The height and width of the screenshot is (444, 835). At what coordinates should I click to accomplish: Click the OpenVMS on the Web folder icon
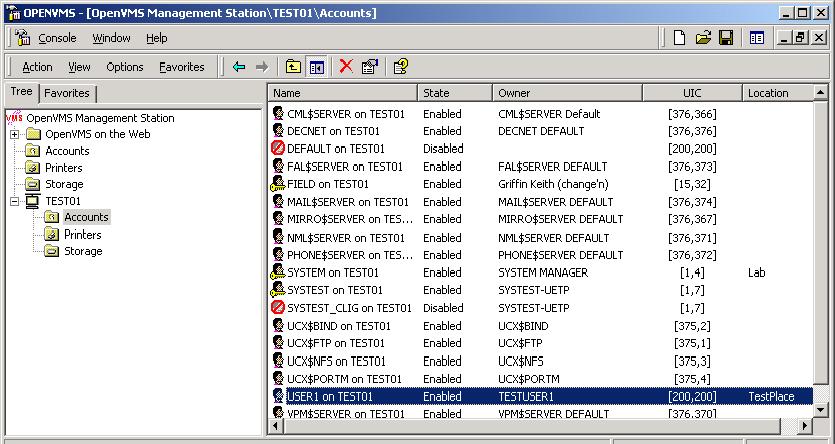pyautogui.click(x=33, y=134)
